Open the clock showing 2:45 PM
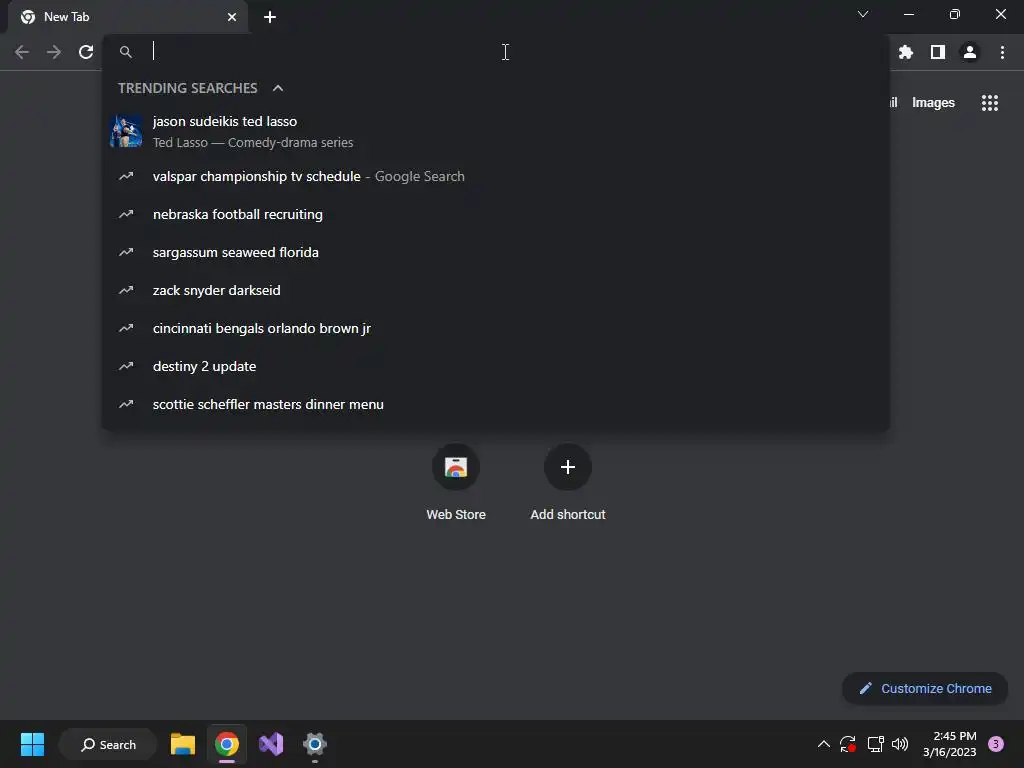This screenshot has height=768, width=1024. coord(950,744)
